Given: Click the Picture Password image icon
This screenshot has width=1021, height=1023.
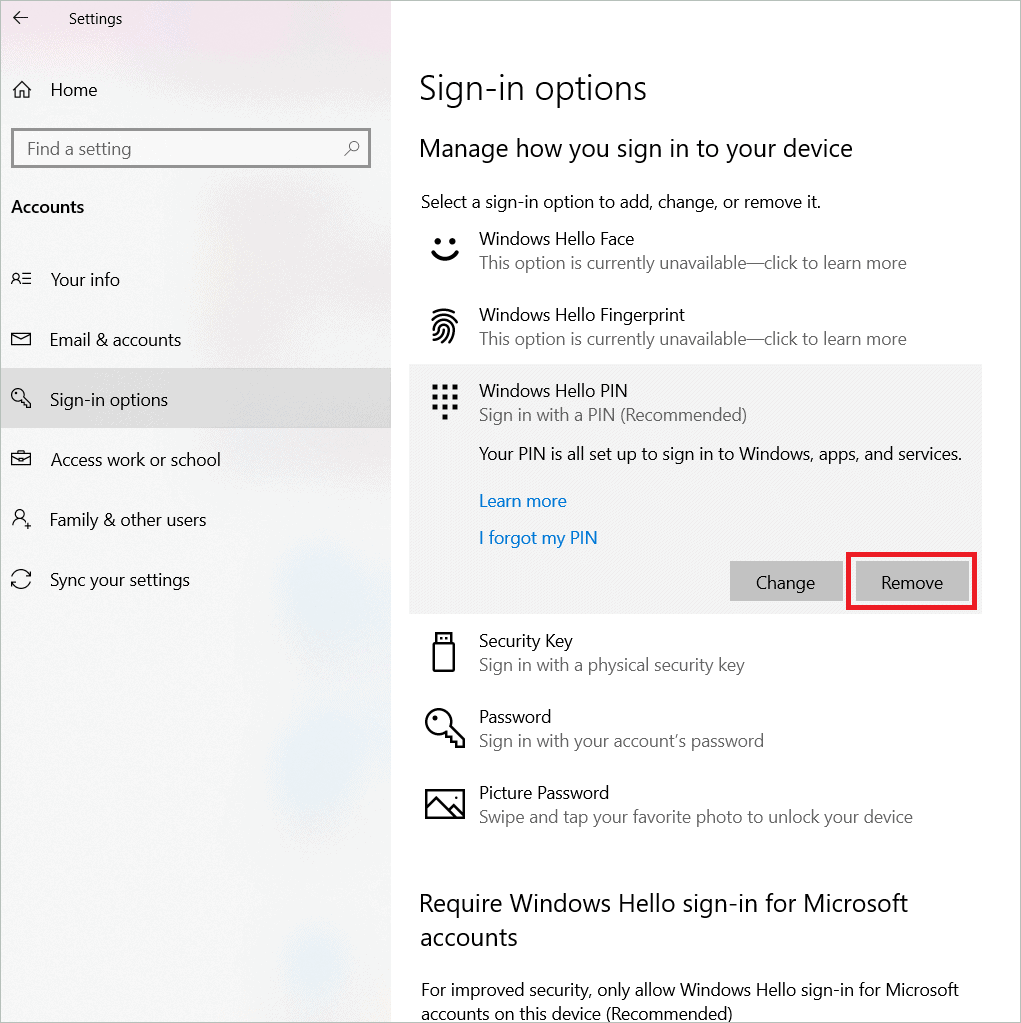Looking at the screenshot, I should [445, 804].
